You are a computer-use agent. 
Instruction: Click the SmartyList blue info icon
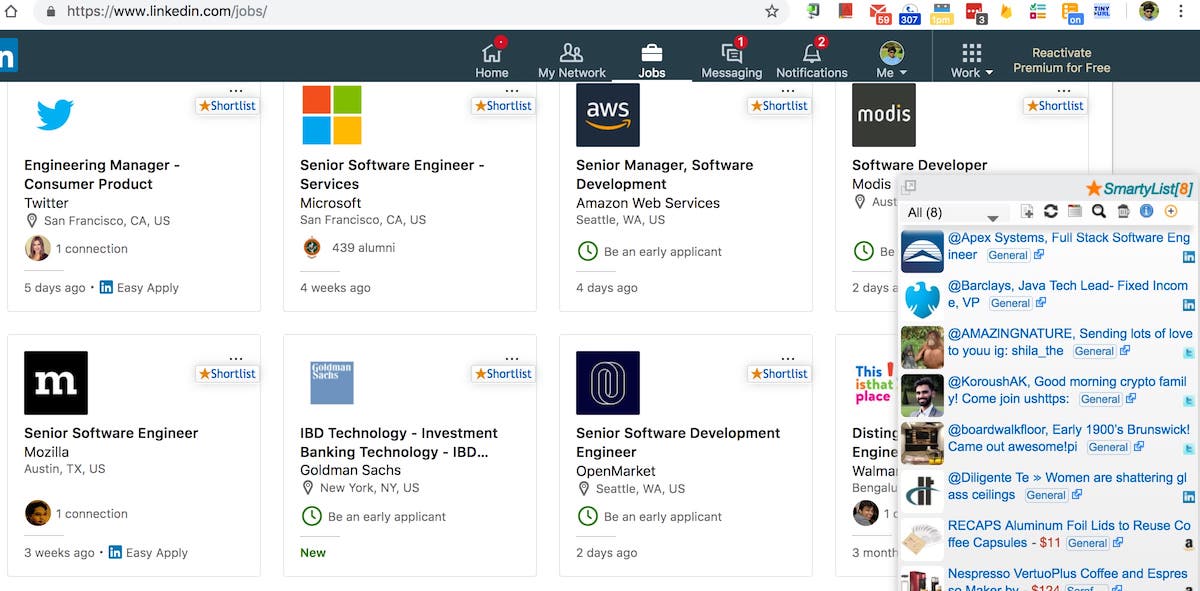pos(1147,211)
